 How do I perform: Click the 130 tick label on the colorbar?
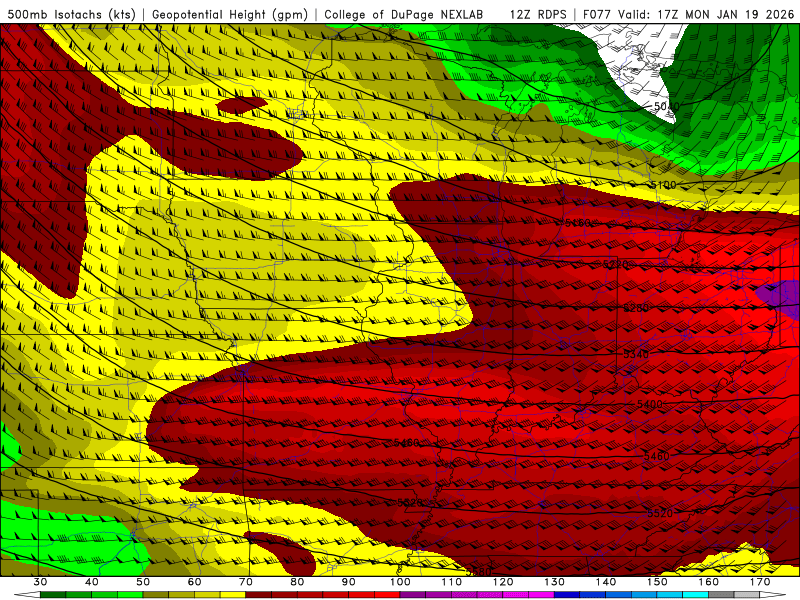(554, 582)
